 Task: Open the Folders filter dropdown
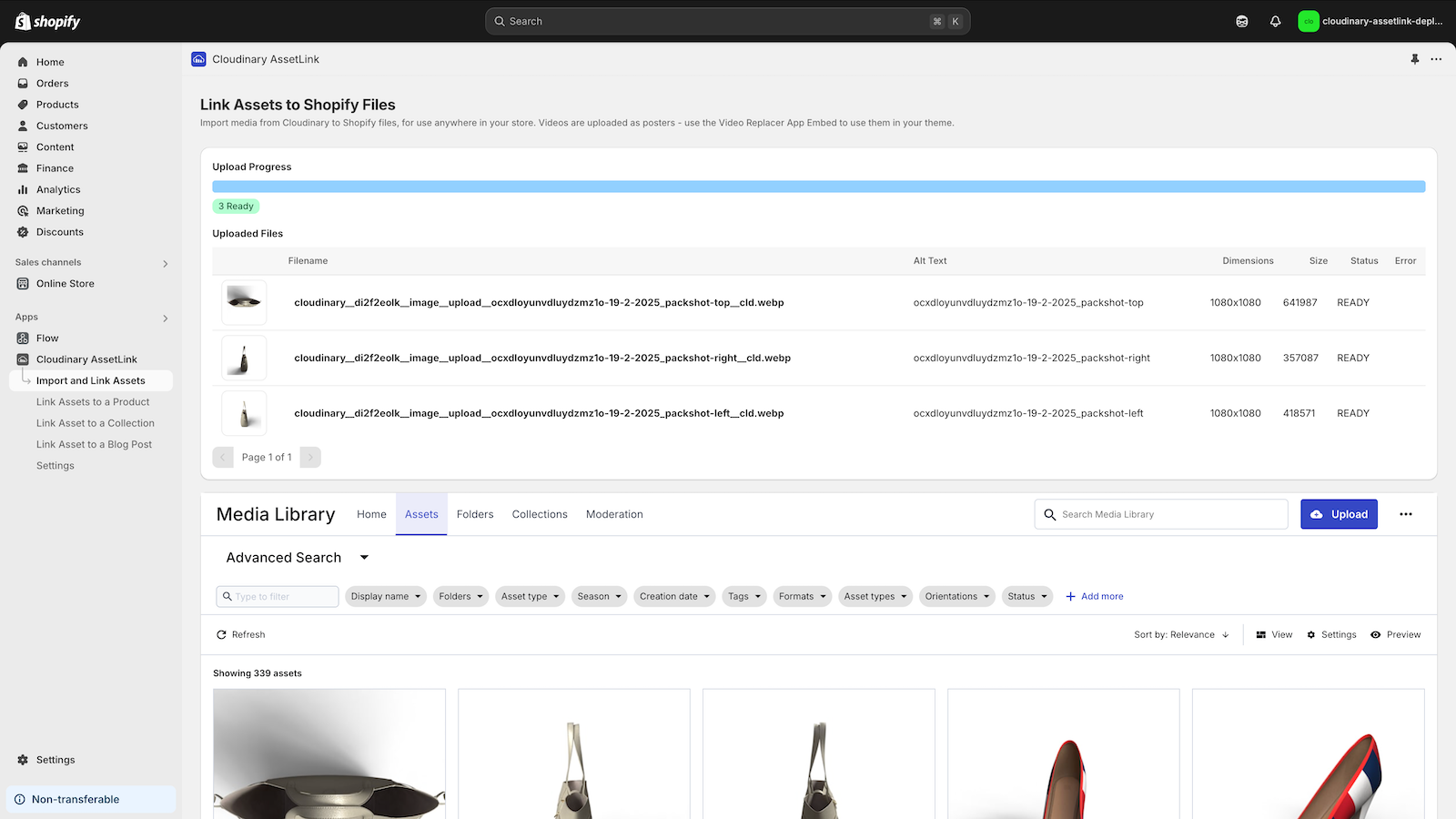pos(460,596)
